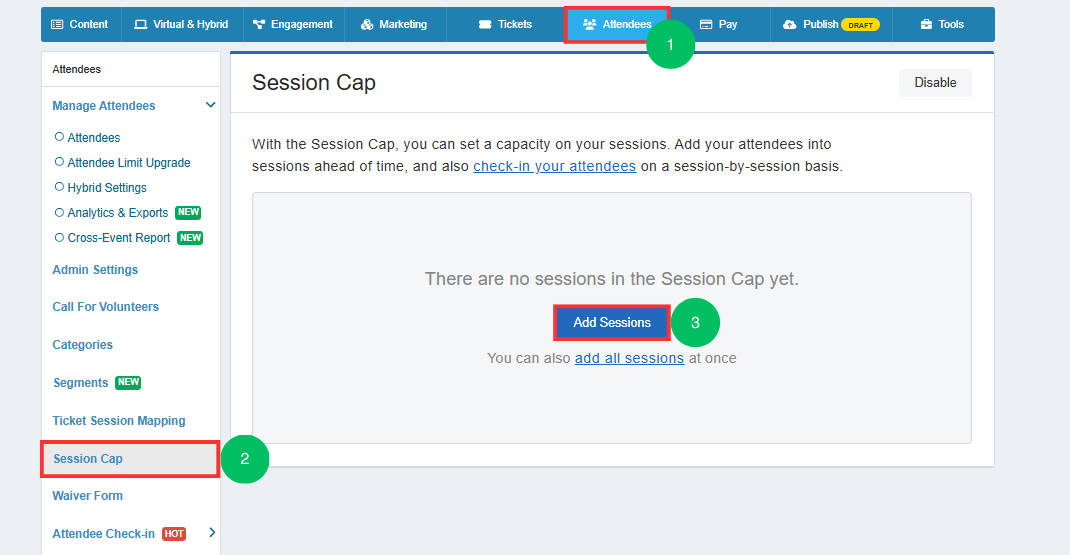
Task: Click the Virtual & Hybrid laptop icon
Action: click(x=141, y=25)
